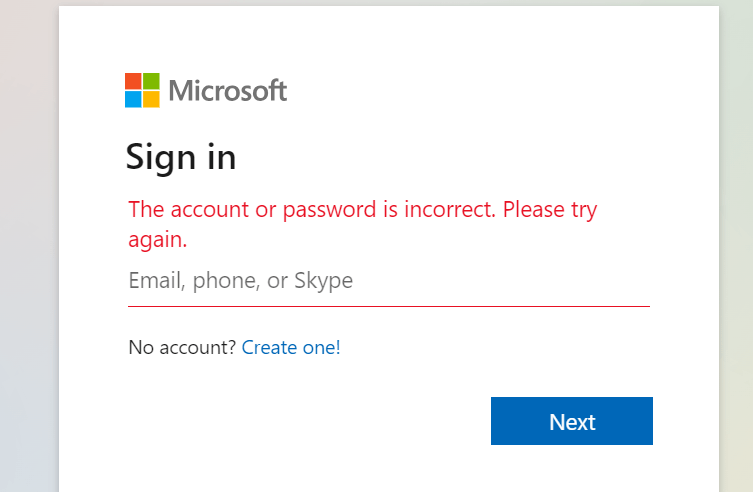This screenshot has width=753, height=492.
Task: Click the "No account?" label text
Action: click(x=182, y=348)
